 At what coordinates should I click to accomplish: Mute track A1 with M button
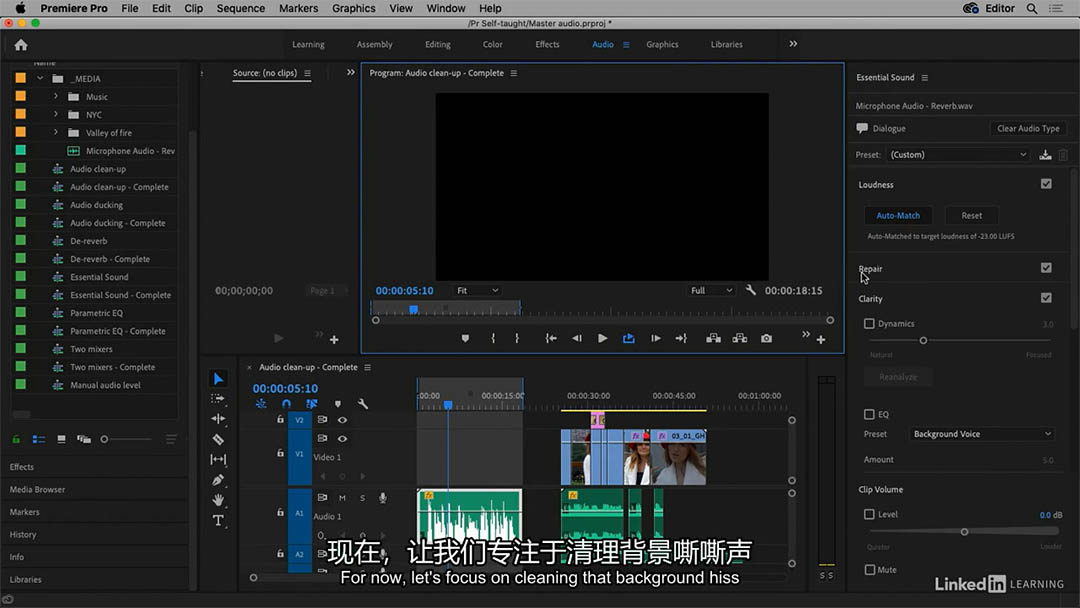[342, 498]
